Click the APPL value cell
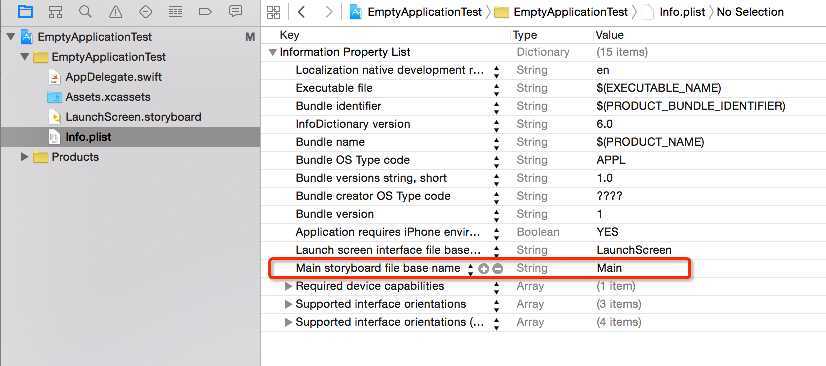Image resolution: width=826 pixels, height=366 pixels. 611,160
